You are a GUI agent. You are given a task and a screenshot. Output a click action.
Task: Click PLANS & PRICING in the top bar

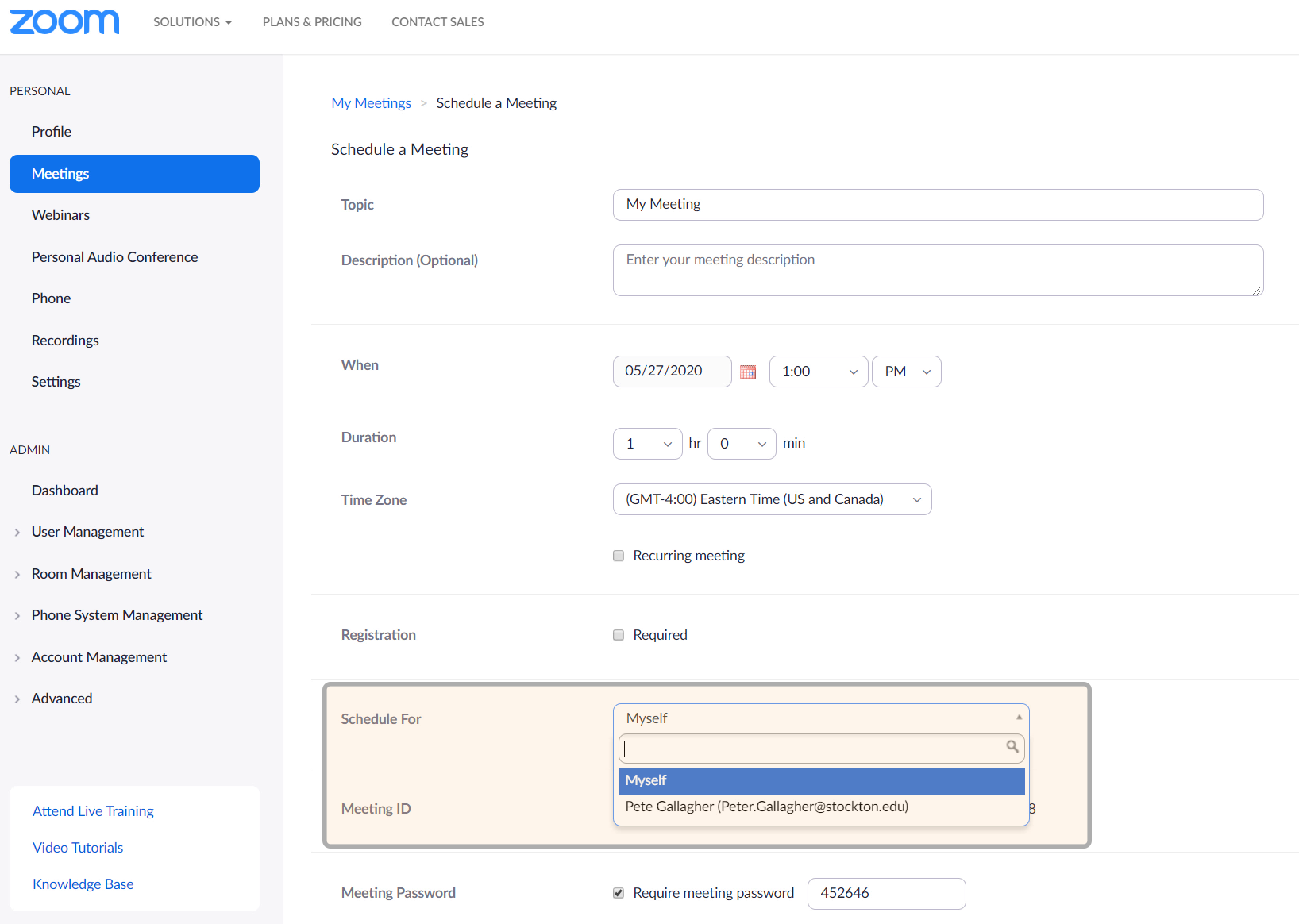pyautogui.click(x=312, y=21)
